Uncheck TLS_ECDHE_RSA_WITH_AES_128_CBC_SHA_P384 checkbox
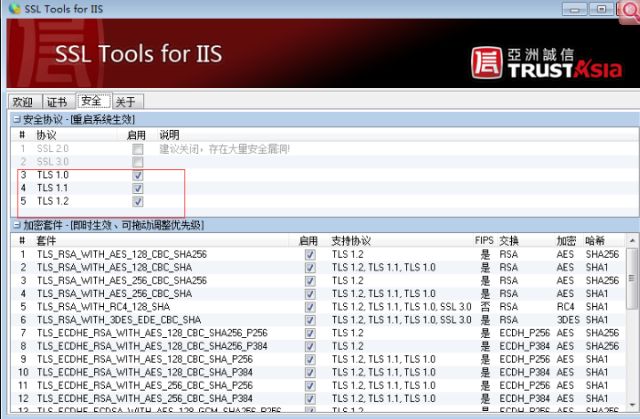Viewport: 640px width, 419px height. pyautogui.click(x=310, y=372)
